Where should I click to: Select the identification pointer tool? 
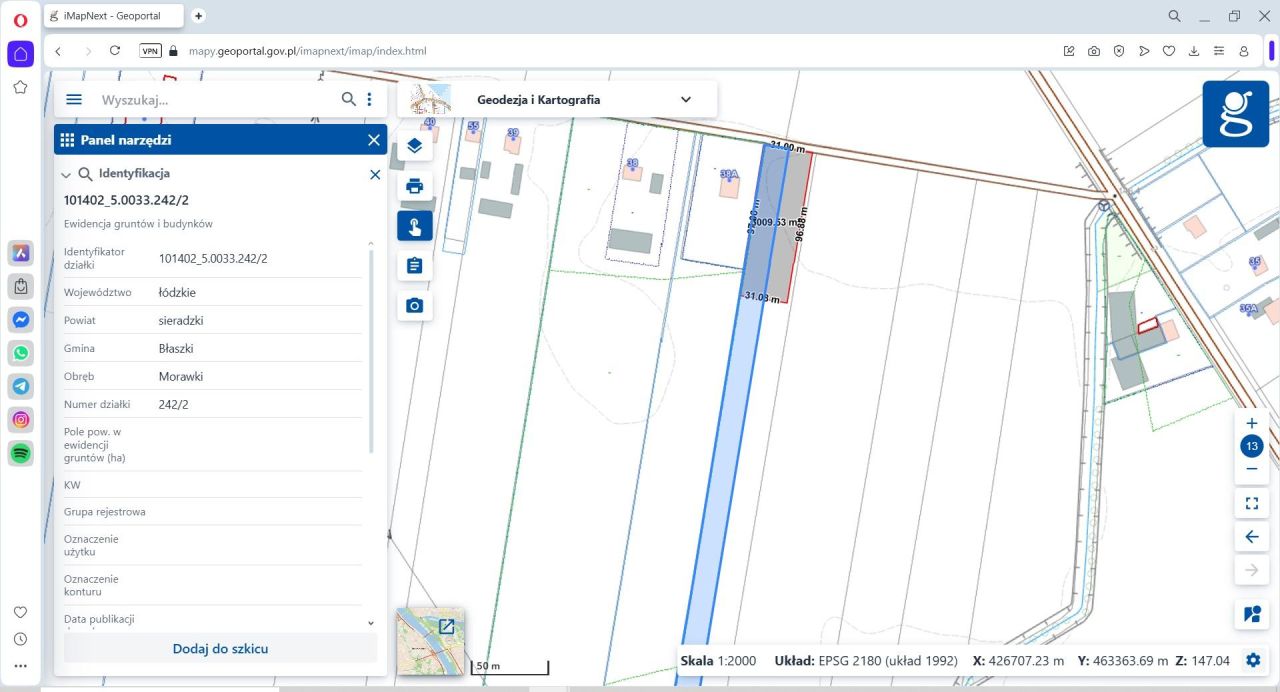point(414,226)
